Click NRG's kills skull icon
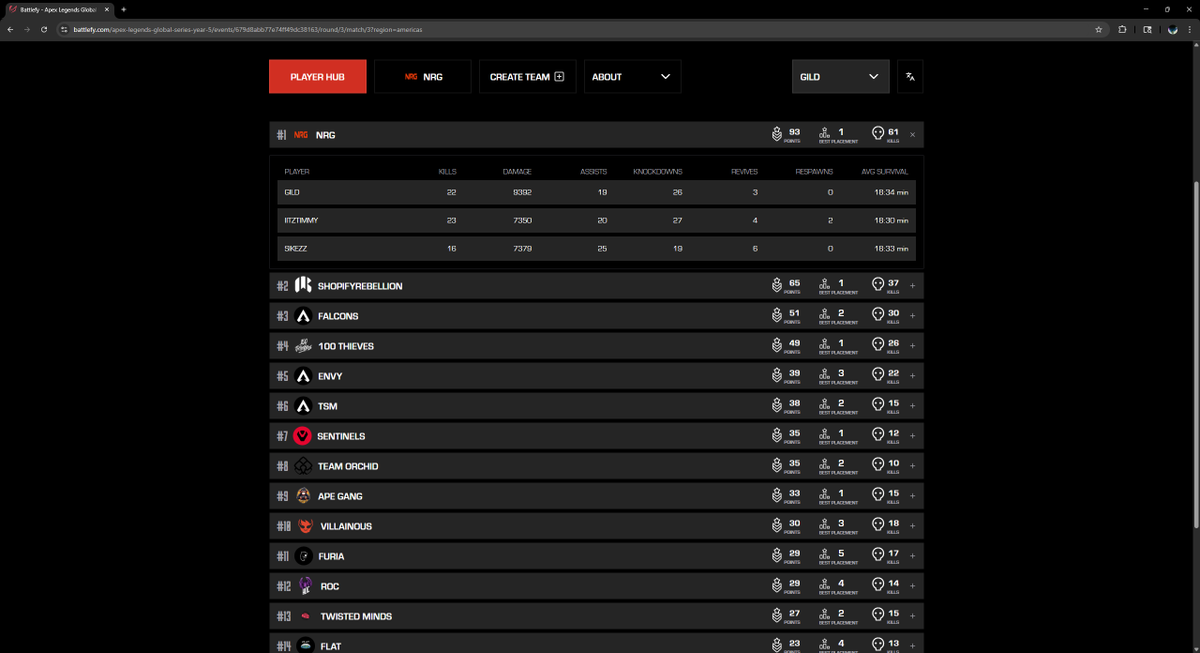The image size is (1200, 653). coord(878,134)
